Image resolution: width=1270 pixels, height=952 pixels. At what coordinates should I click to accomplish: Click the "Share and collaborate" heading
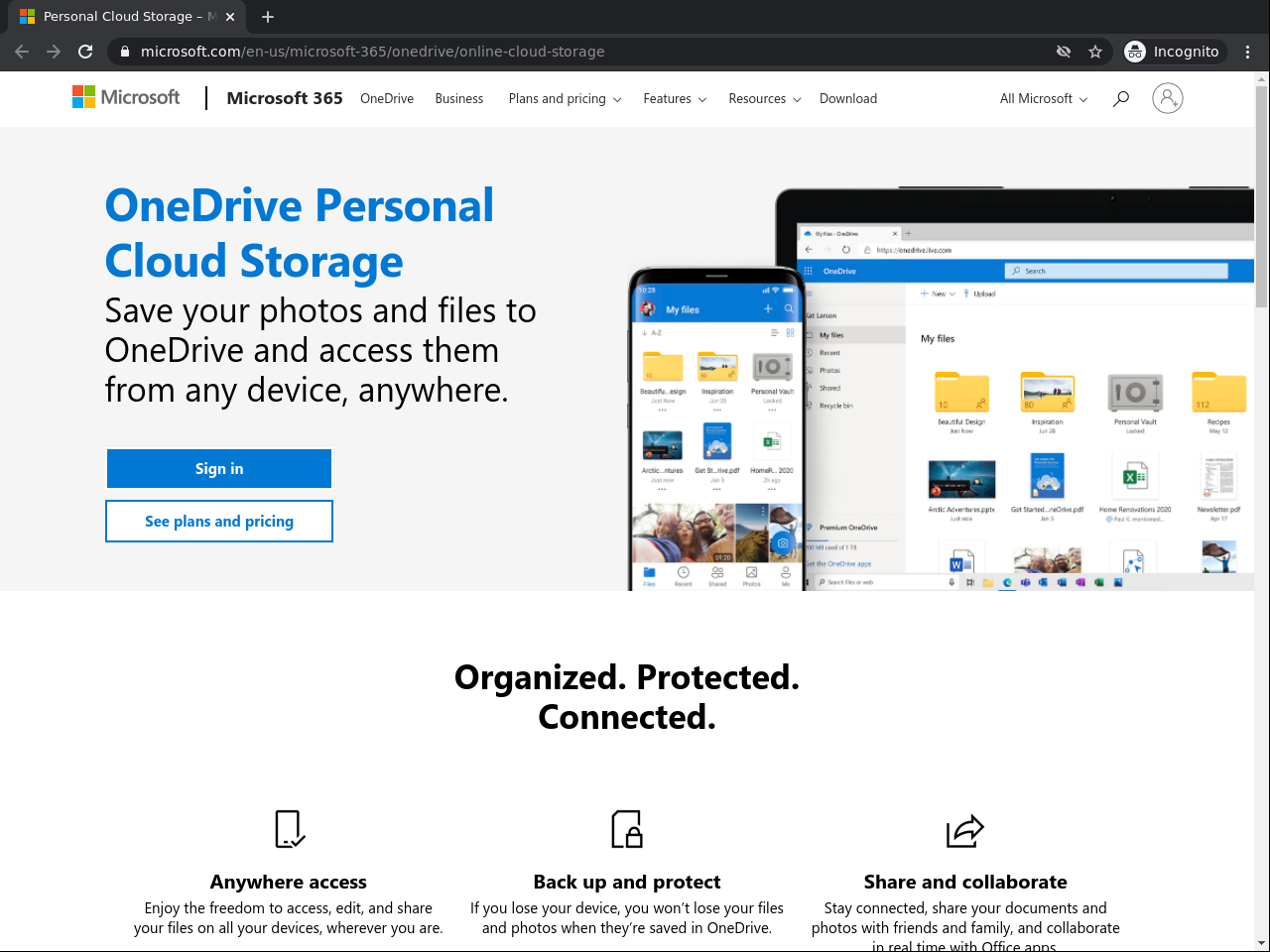coord(965,882)
